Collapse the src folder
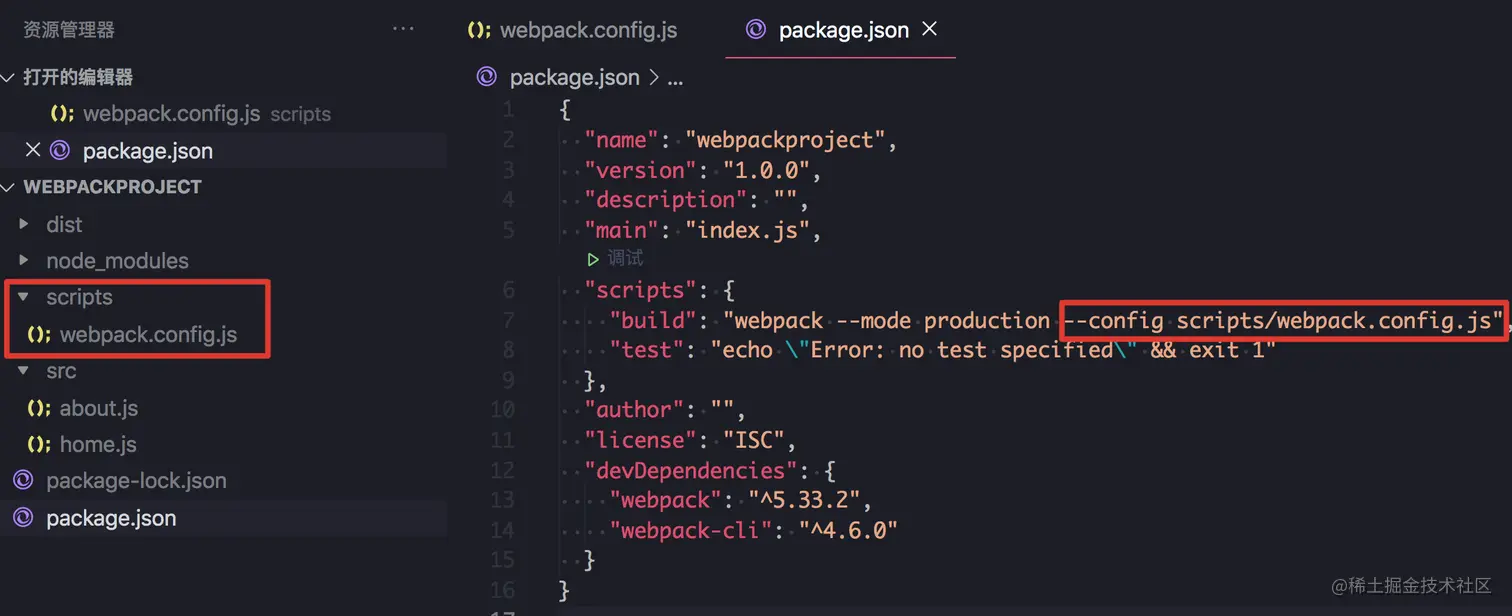1512x616 pixels. click(x=24, y=371)
